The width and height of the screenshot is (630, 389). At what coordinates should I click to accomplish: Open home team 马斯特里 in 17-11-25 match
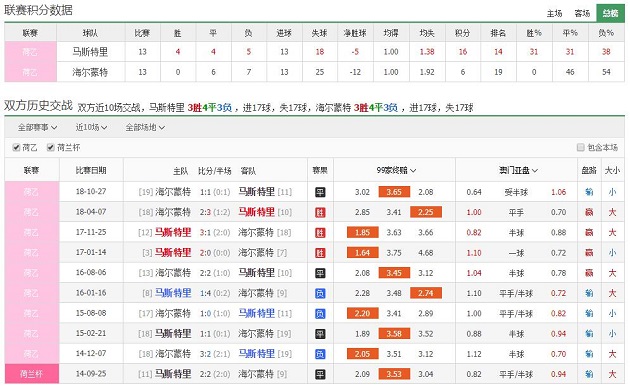tap(173, 232)
